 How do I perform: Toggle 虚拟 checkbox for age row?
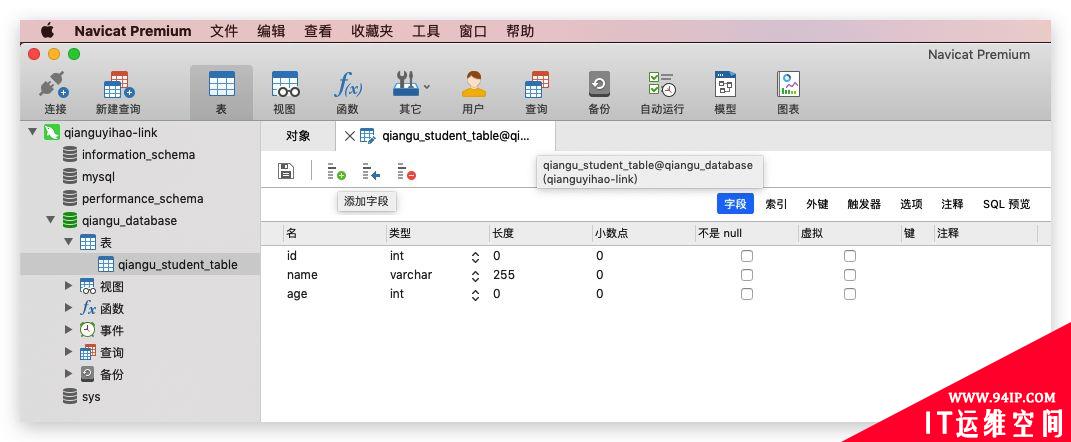(x=850, y=294)
